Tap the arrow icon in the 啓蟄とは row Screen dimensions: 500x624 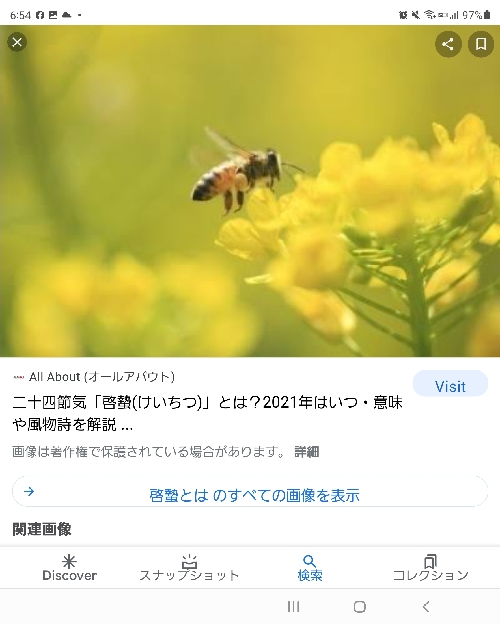[29, 491]
